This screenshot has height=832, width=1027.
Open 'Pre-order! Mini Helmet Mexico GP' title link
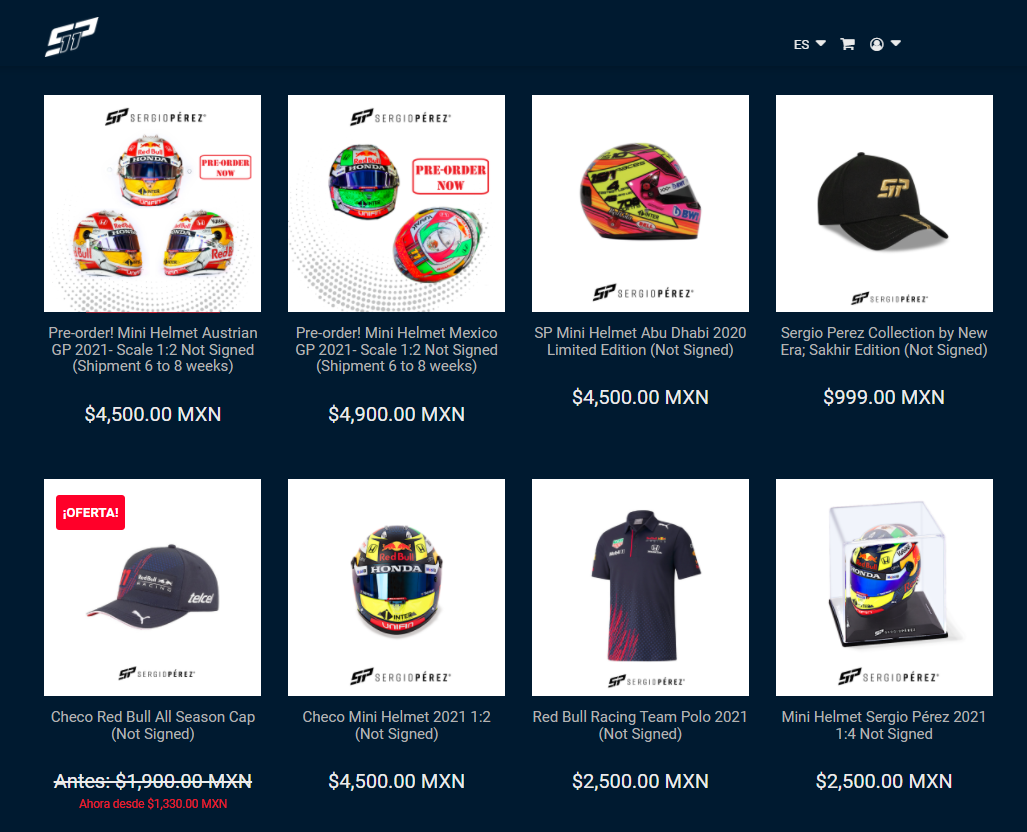pyautogui.click(x=396, y=349)
